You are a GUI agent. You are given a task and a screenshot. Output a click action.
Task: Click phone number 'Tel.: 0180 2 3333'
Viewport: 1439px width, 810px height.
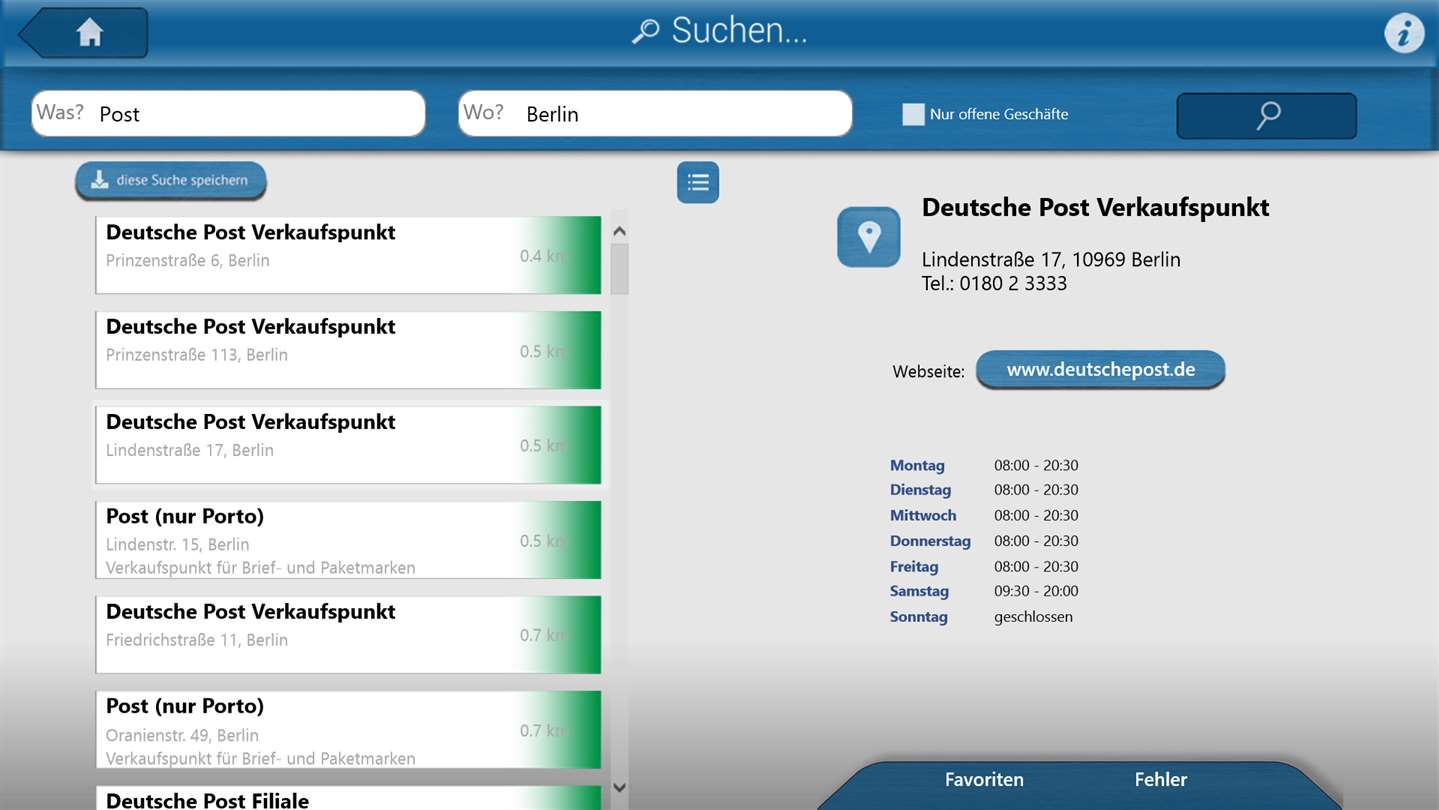click(994, 283)
